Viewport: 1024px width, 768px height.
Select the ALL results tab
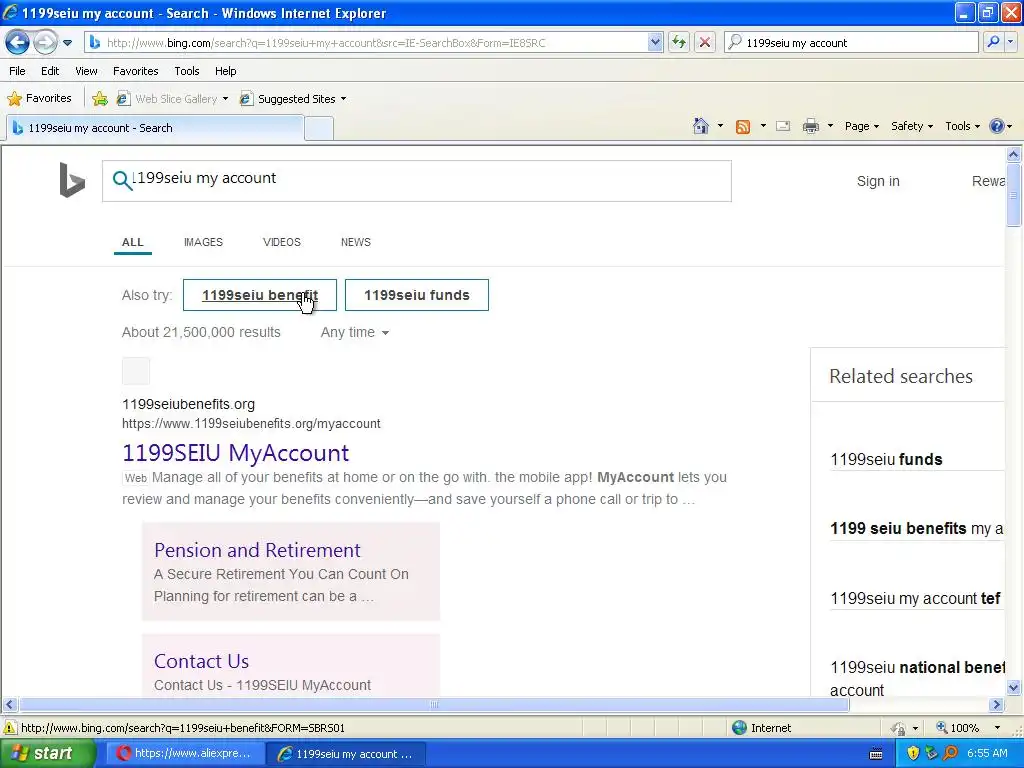(133, 242)
